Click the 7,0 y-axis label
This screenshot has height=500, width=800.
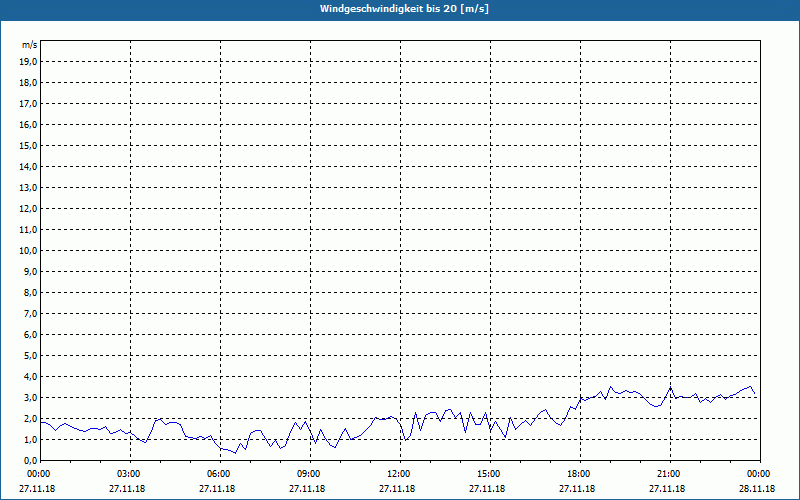(31, 314)
